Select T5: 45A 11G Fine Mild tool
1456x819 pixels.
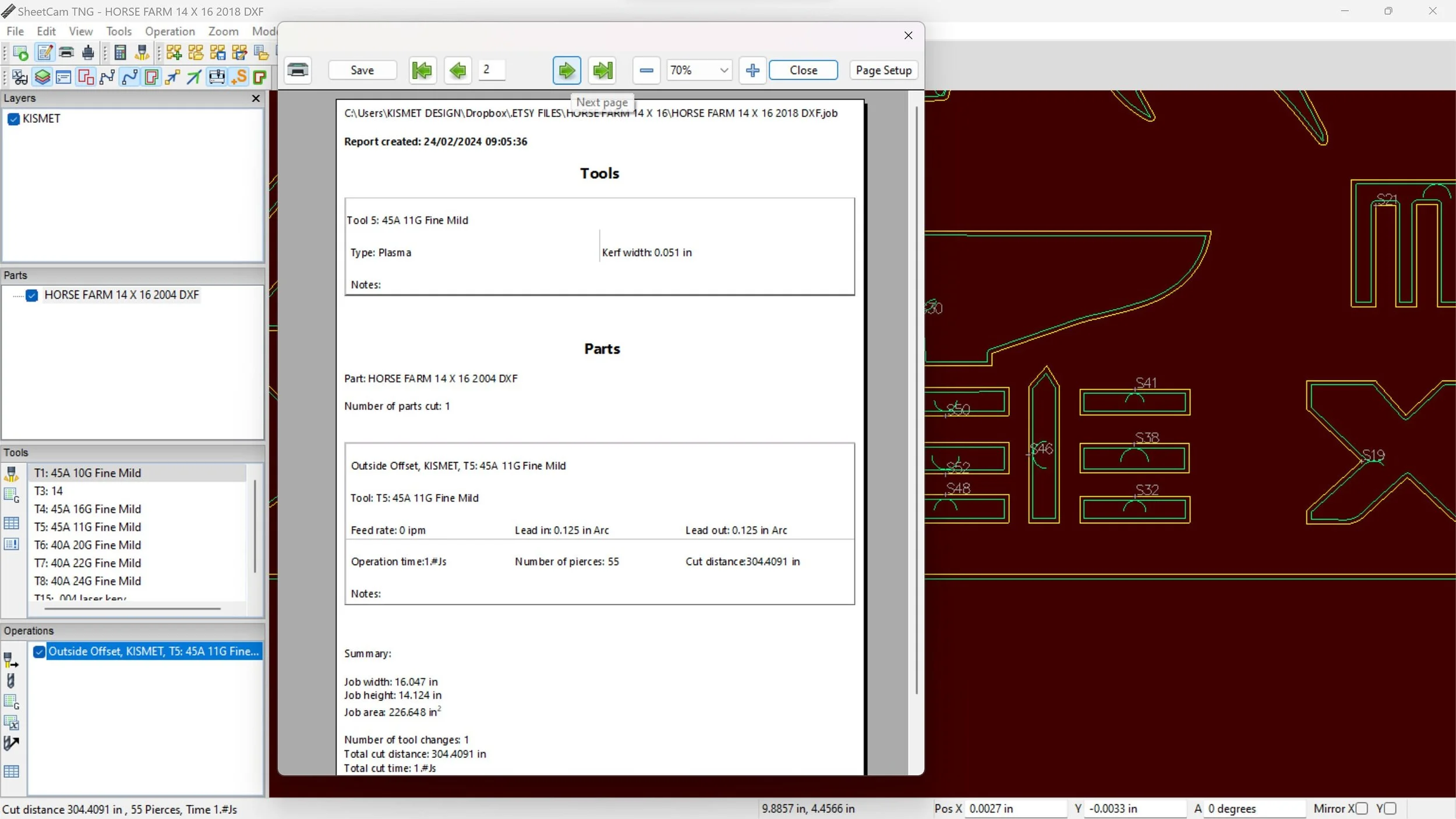87,527
